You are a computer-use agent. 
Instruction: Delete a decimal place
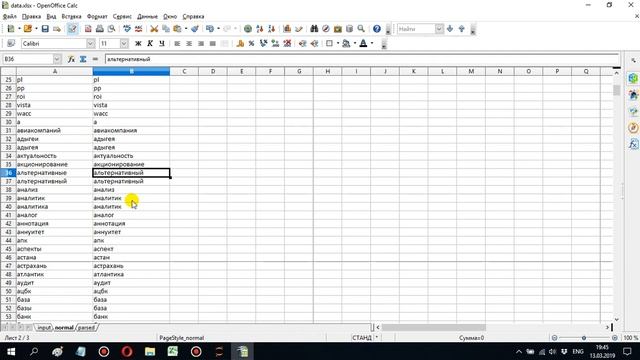pyautogui.click(x=287, y=44)
